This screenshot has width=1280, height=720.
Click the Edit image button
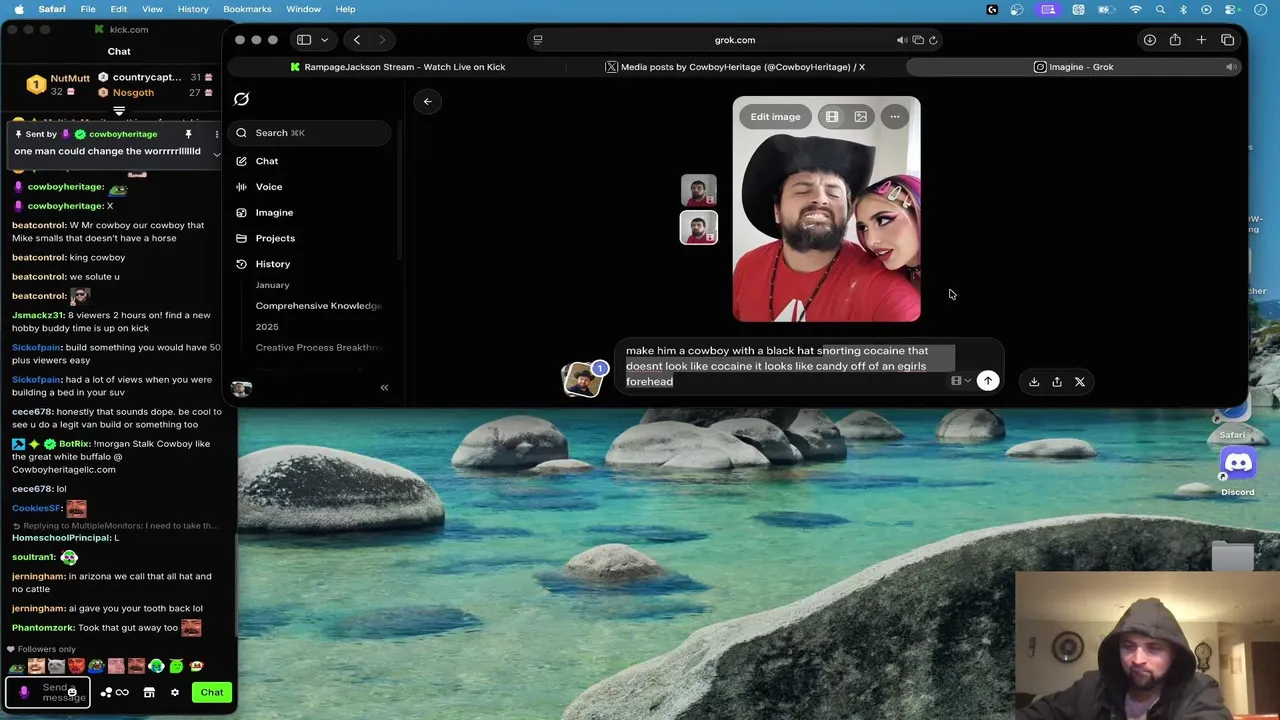pos(775,117)
